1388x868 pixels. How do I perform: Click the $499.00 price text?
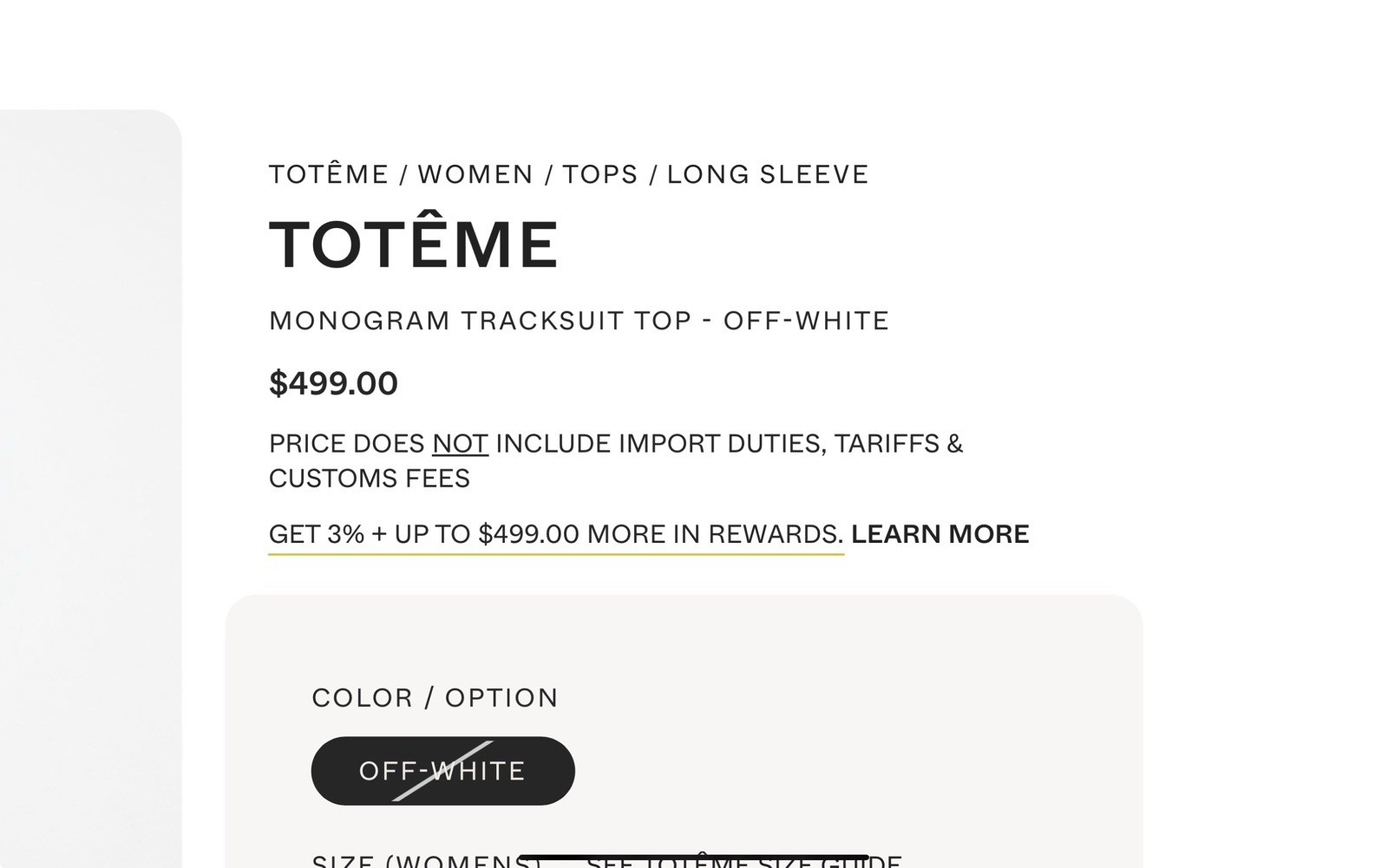(x=333, y=382)
